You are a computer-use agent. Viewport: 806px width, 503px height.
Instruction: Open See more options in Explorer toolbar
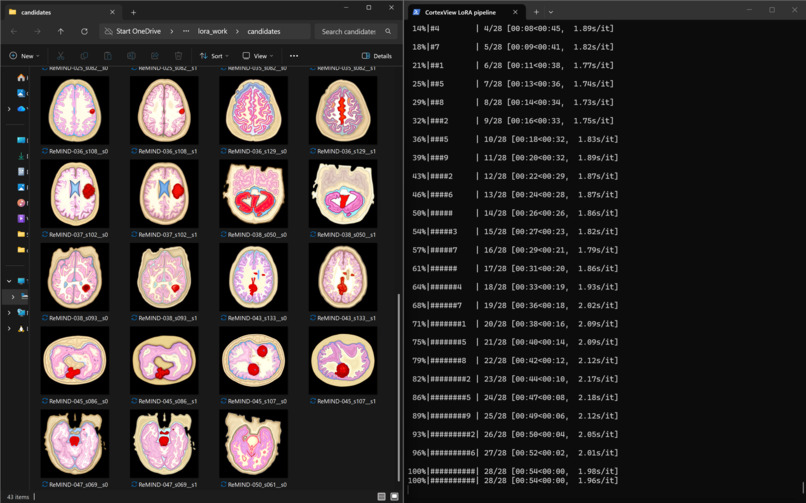tap(294, 55)
